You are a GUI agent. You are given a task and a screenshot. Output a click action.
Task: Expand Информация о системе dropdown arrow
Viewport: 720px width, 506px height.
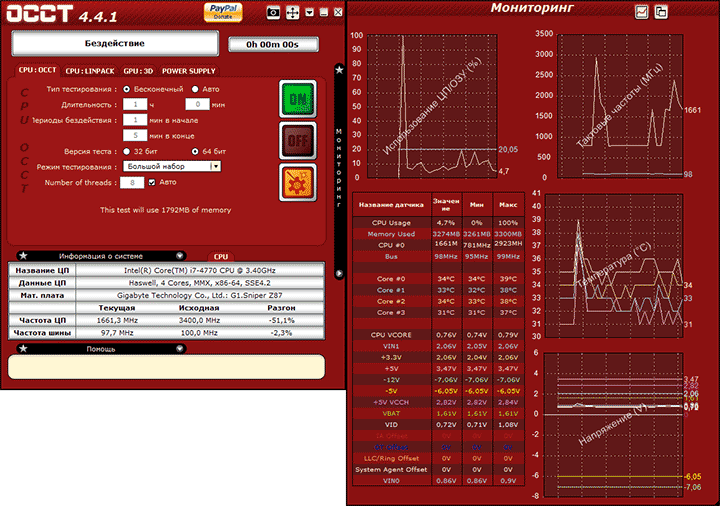click(x=180, y=256)
